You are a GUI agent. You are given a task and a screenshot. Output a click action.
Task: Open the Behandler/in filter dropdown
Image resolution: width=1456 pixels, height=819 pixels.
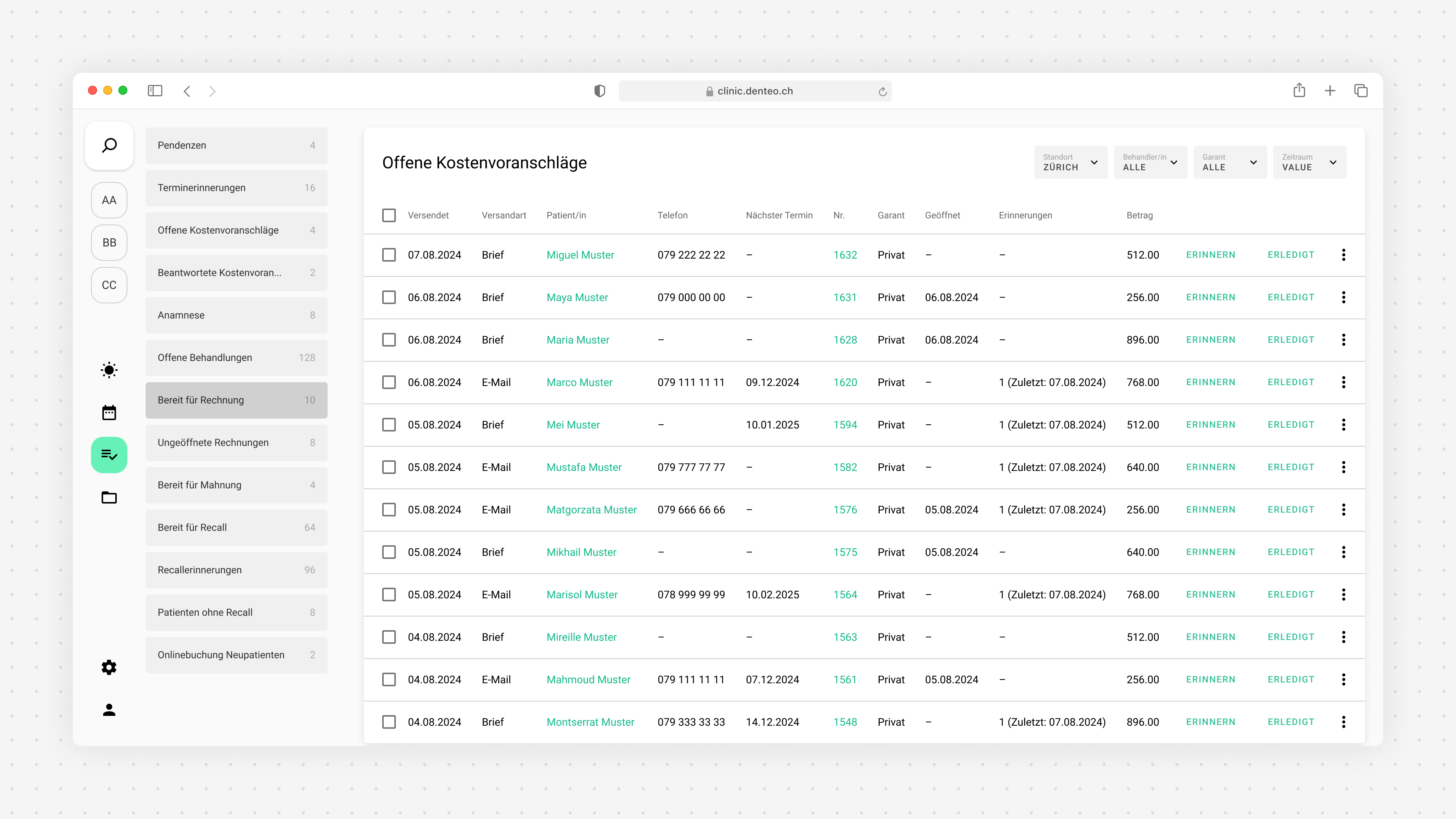[x=1150, y=162]
